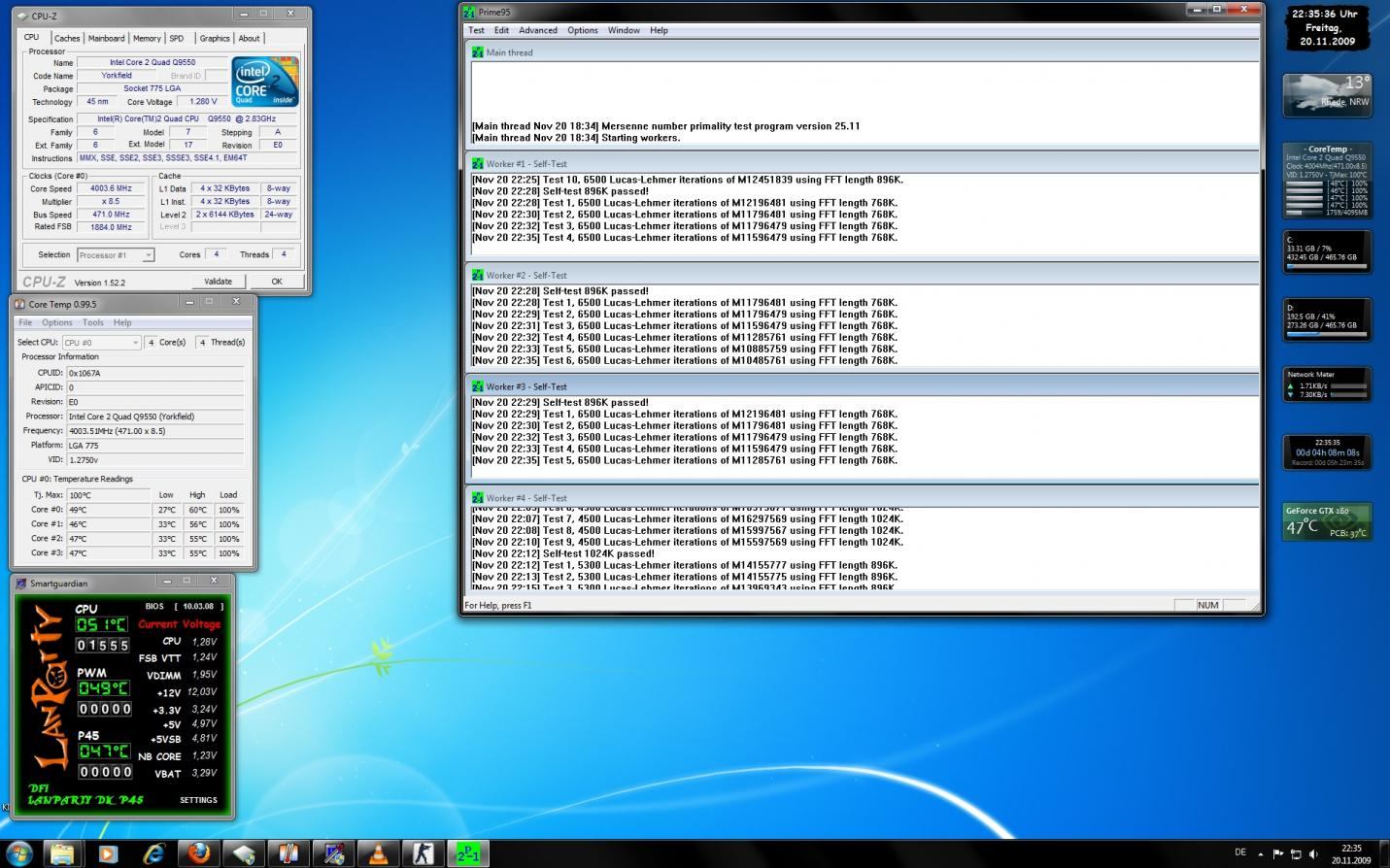Open the taskbar clock showing 22:35
The height and width of the screenshot is (868, 1390).
pyautogui.click(x=1351, y=853)
